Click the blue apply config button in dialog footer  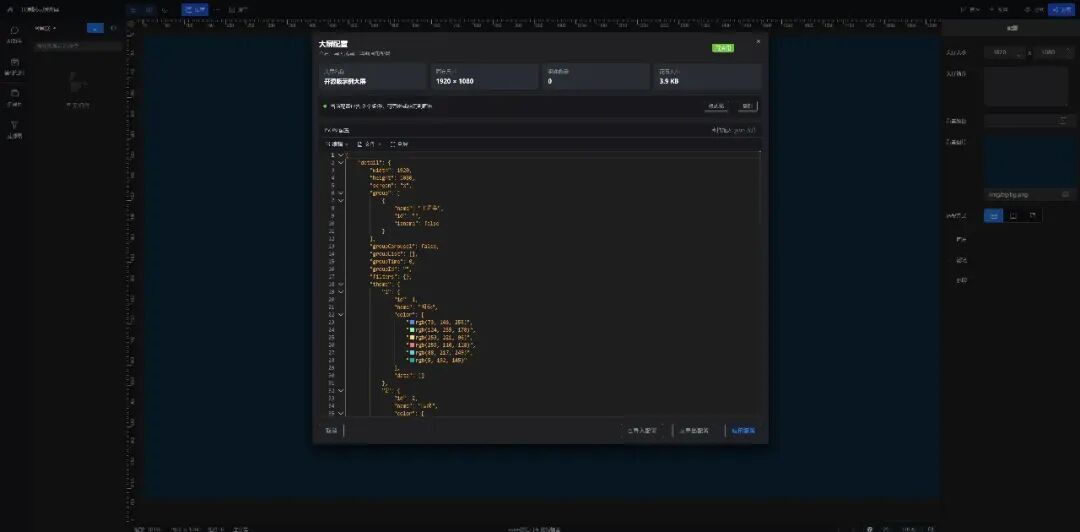(743, 431)
